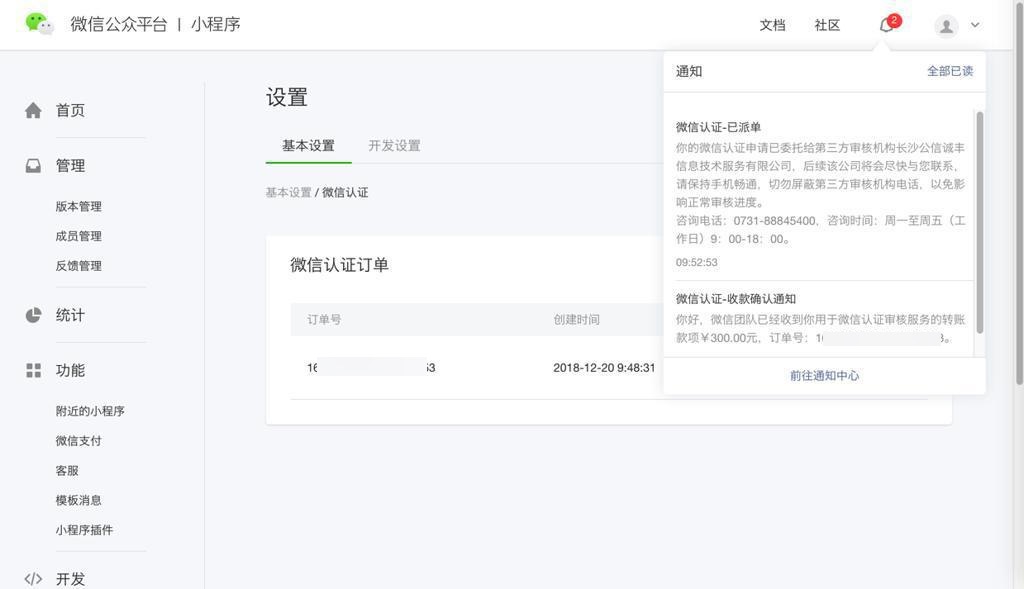Viewport: 1024px width, 589px height.
Task: Click the page vertical scrollbar
Action: [x=1019, y=196]
